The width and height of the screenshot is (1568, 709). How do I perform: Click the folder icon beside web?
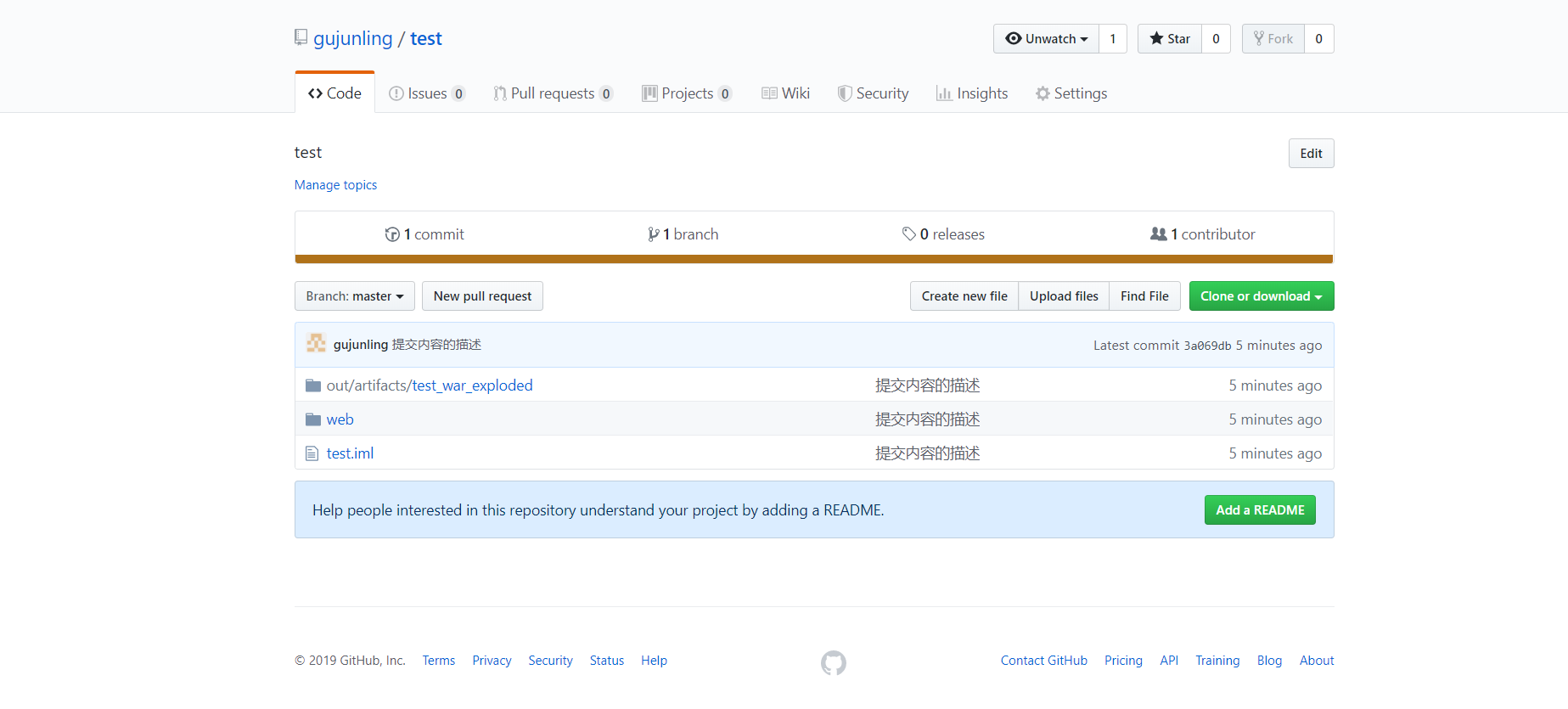(313, 419)
